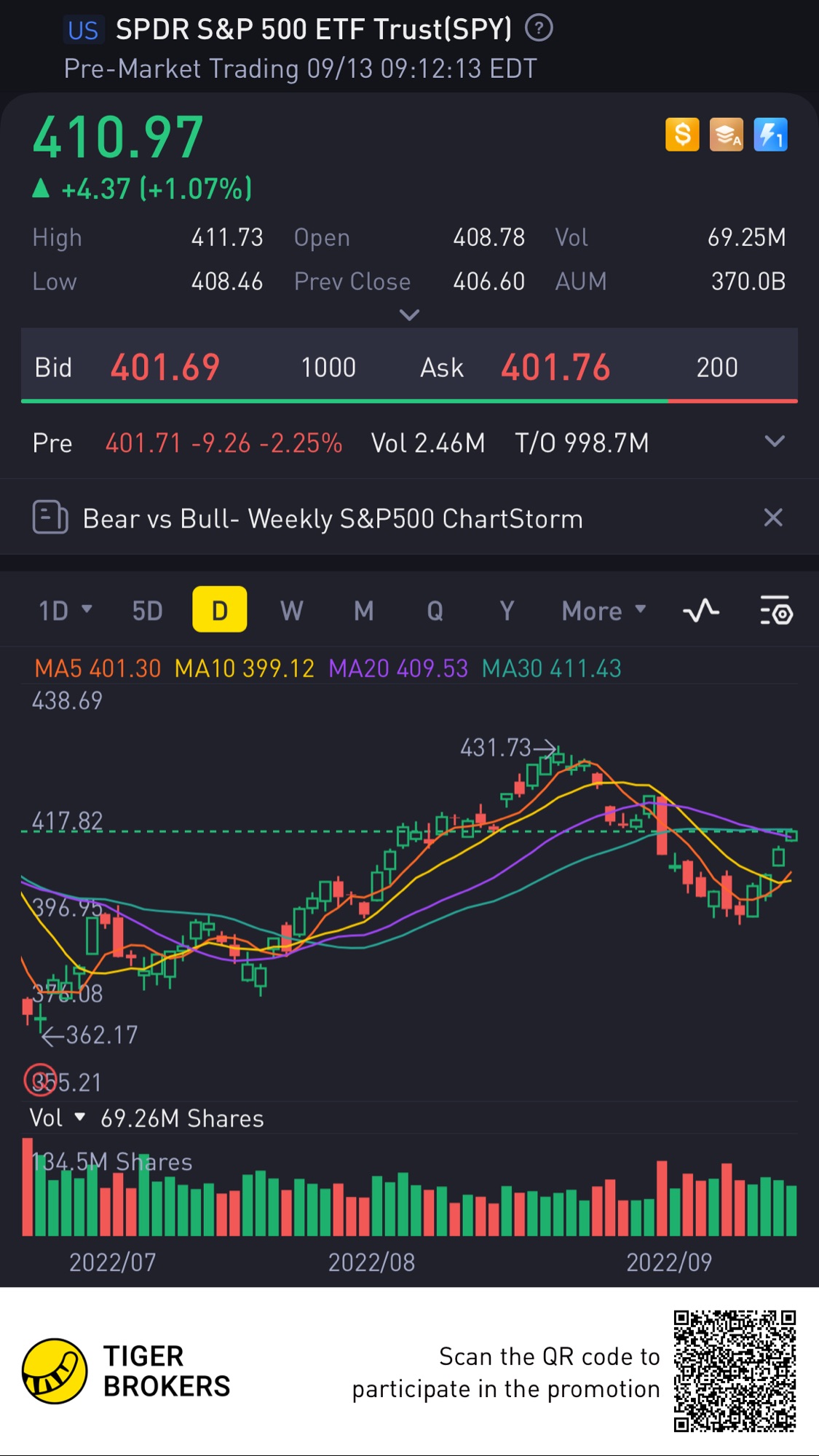Image resolution: width=819 pixels, height=1456 pixels.
Task: Tap the T/O 998.7M turnover text
Action: [x=582, y=443]
